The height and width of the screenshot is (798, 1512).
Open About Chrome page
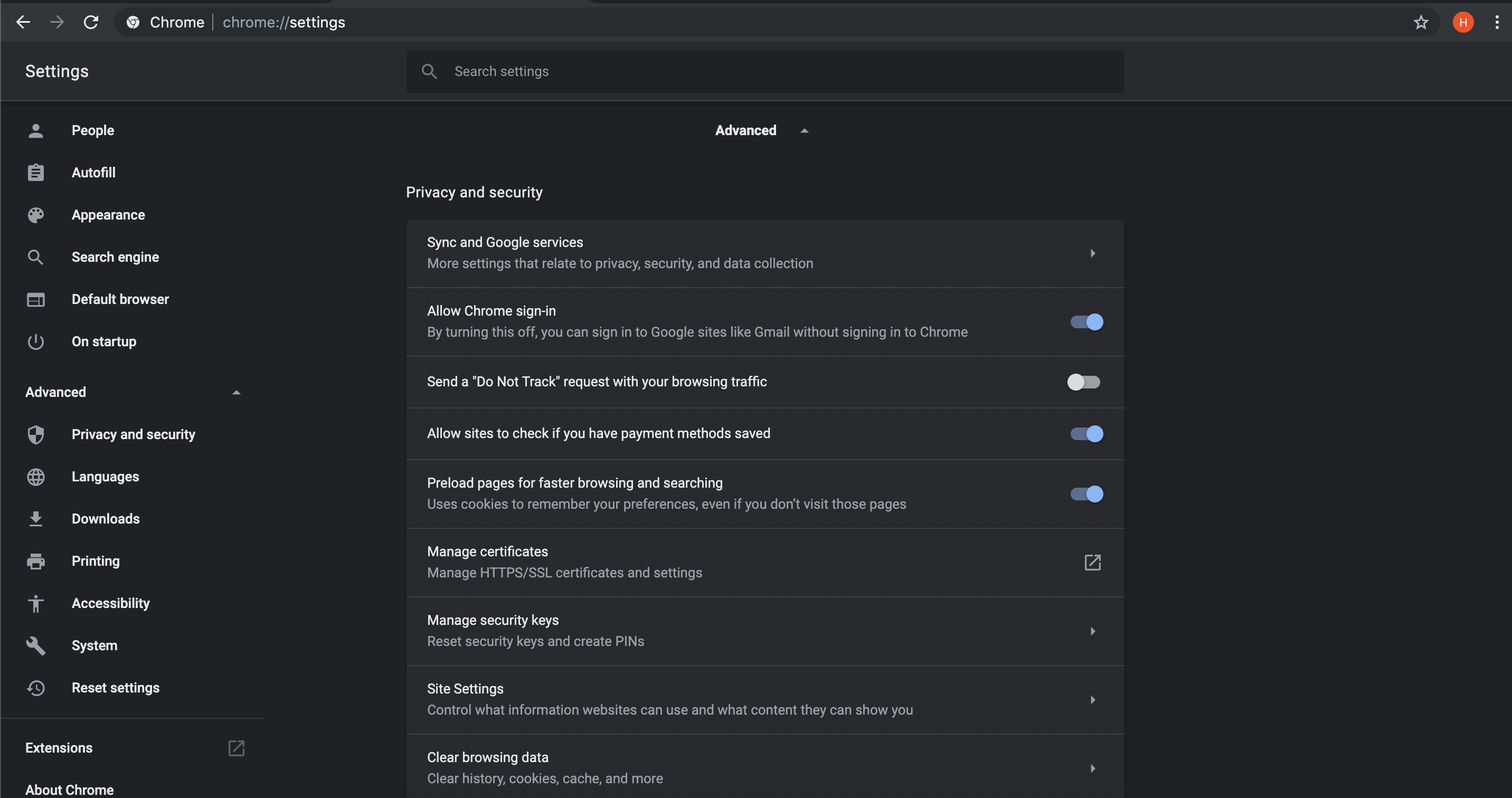(x=69, y=790)
